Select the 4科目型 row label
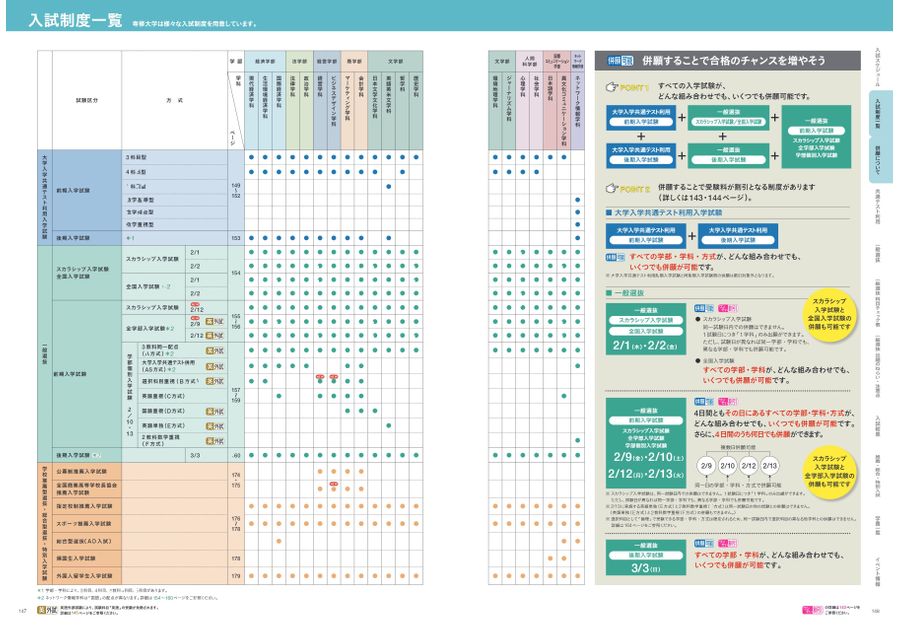Viewport: 900px width, 627px height. [136, 172]
